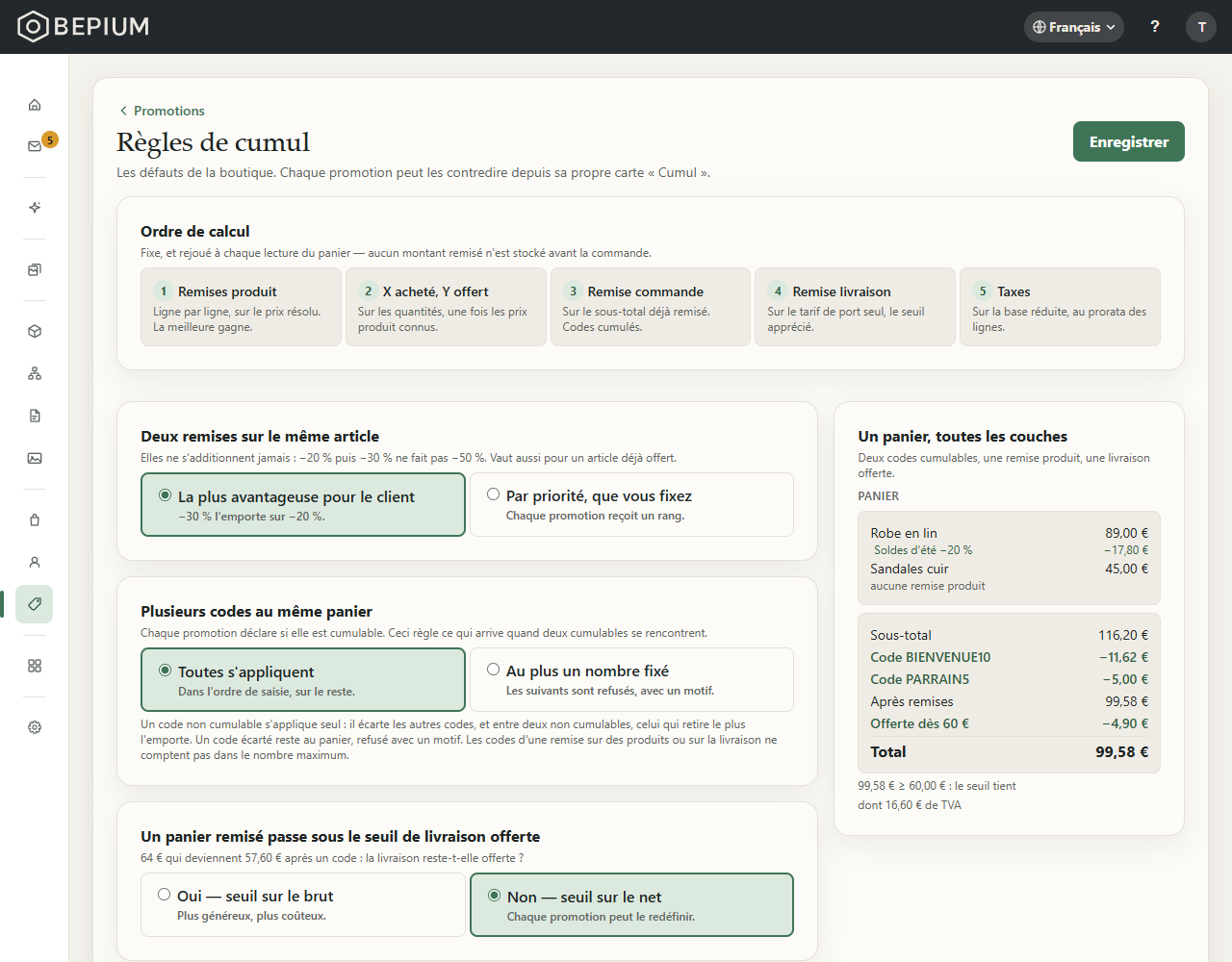Select "Par priorité, que vous fixez" option

pyautogui.click(x=631, y=505)
